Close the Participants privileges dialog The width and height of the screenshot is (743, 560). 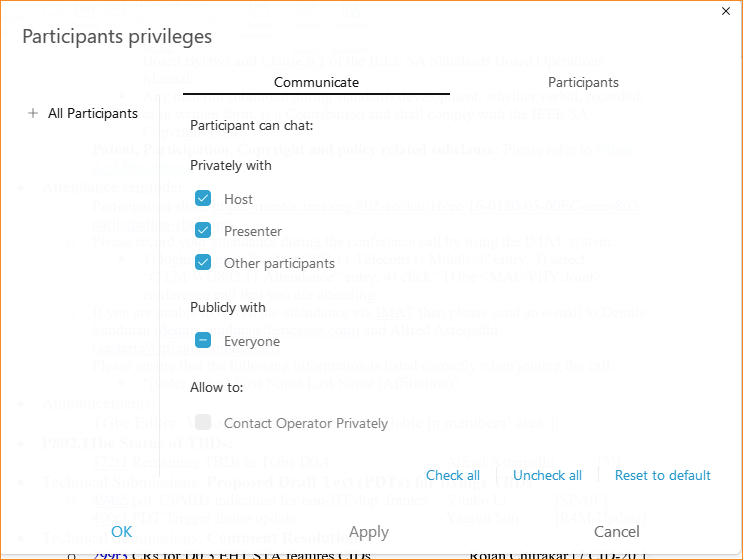tap(725, 11)
